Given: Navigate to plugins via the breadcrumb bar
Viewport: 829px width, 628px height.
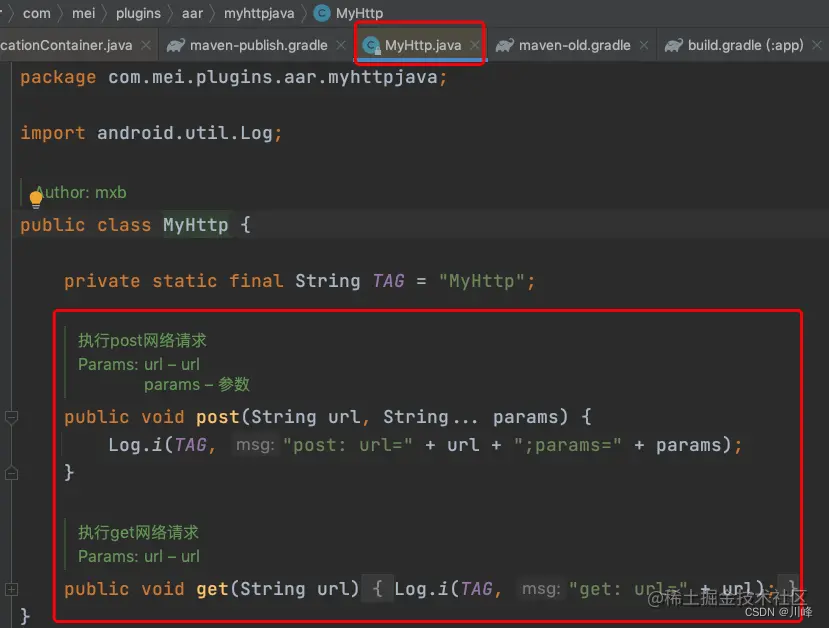Looking at the screenshot, I should 138,13.
